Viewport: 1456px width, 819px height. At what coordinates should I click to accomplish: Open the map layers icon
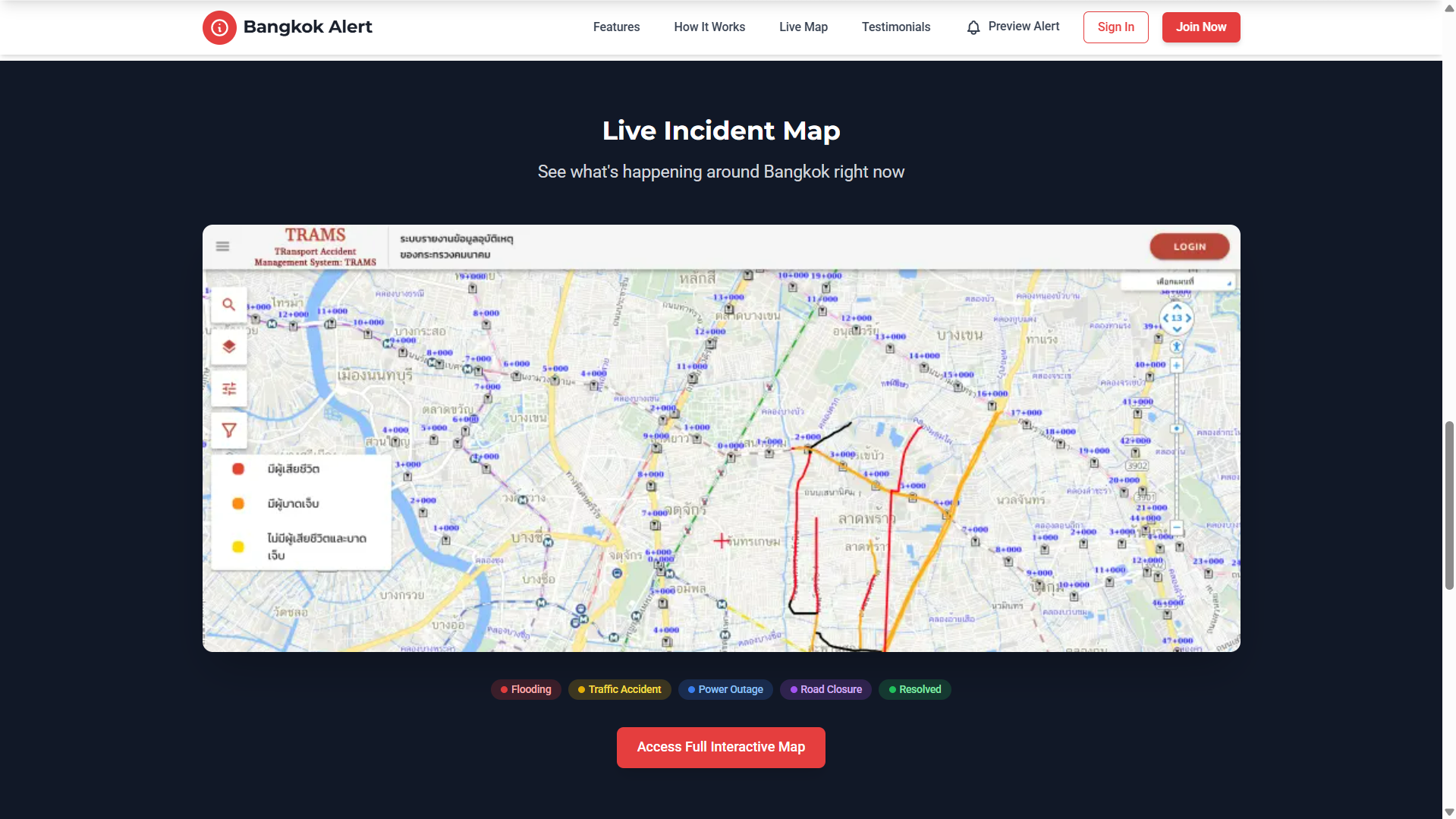point(228,347)
